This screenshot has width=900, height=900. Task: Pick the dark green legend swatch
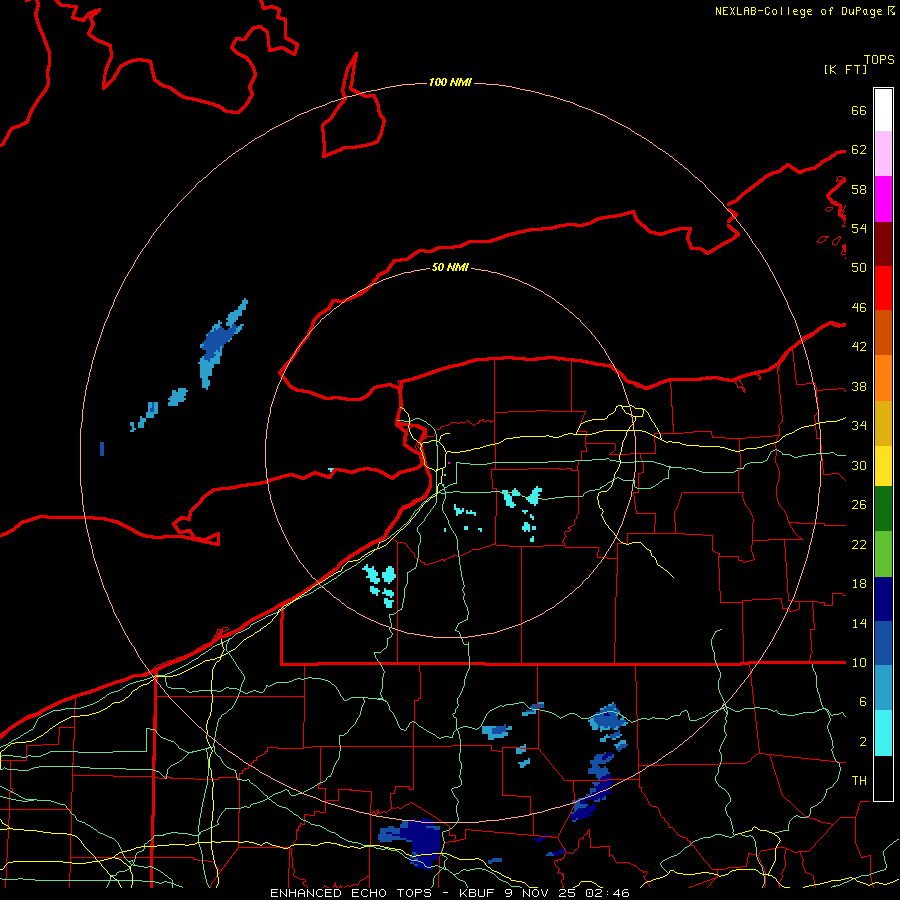pos(883,508)
